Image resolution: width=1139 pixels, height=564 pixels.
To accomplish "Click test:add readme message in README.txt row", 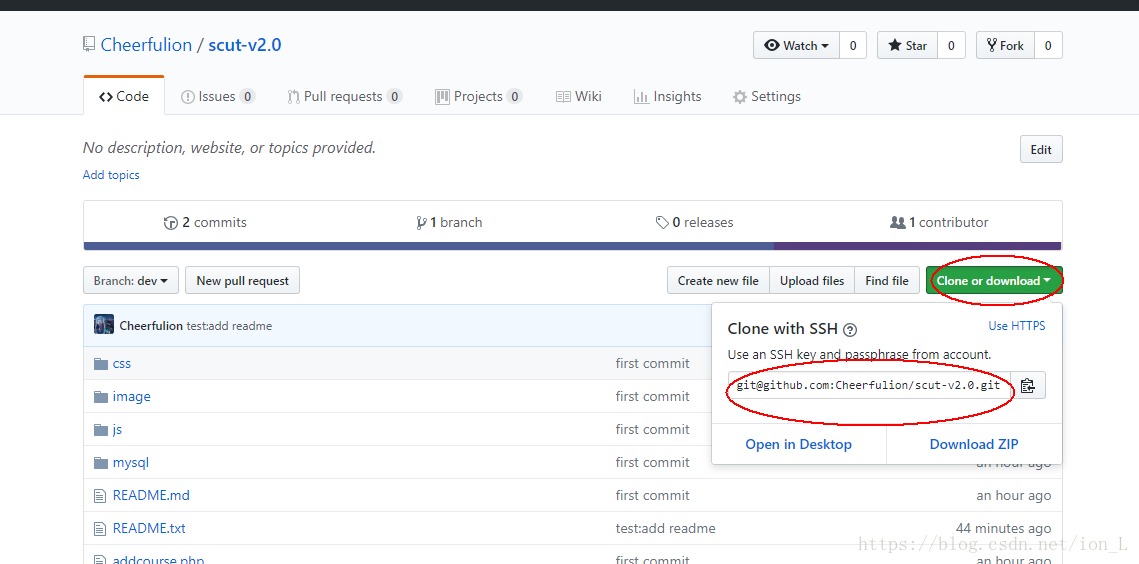I will (665, 528).
